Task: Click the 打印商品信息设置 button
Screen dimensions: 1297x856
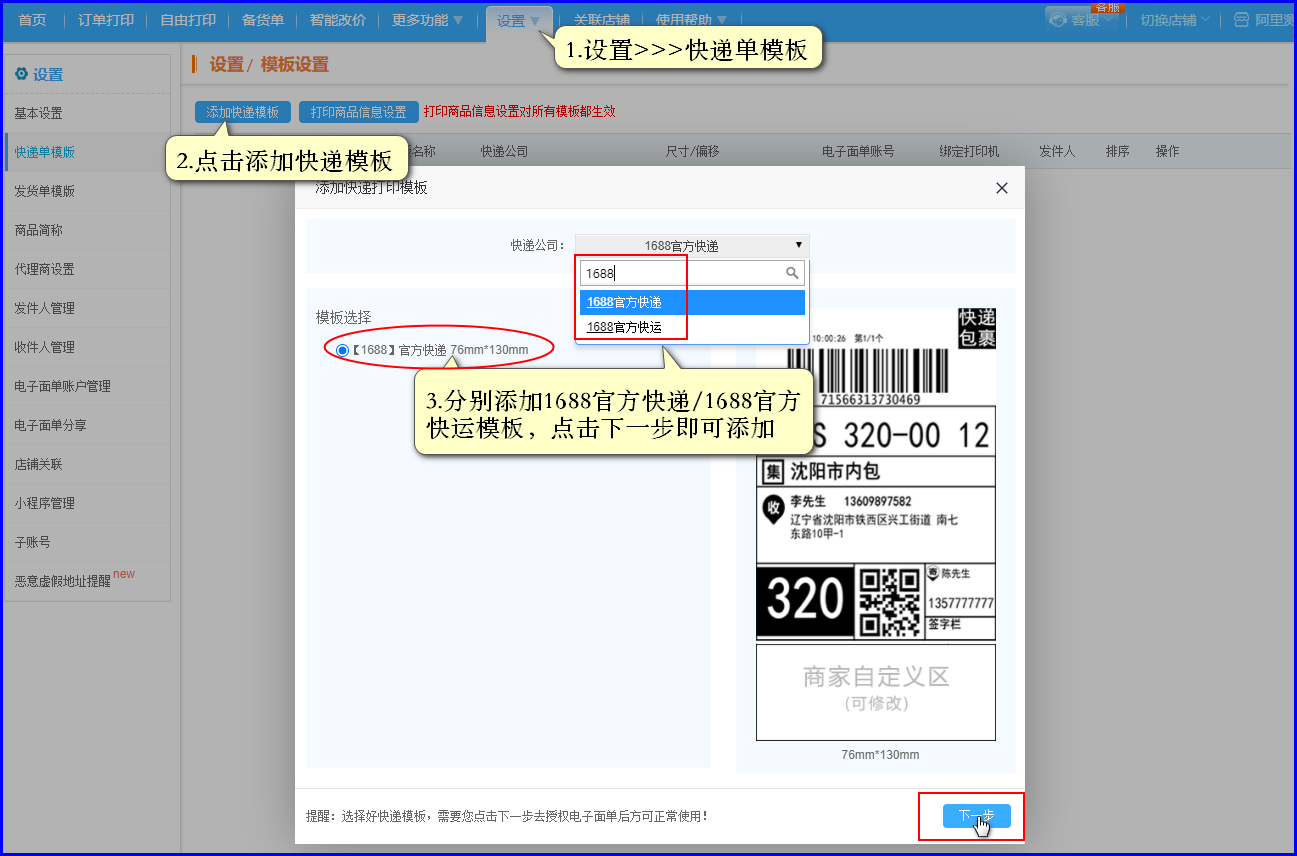Action: click(358, 112)
